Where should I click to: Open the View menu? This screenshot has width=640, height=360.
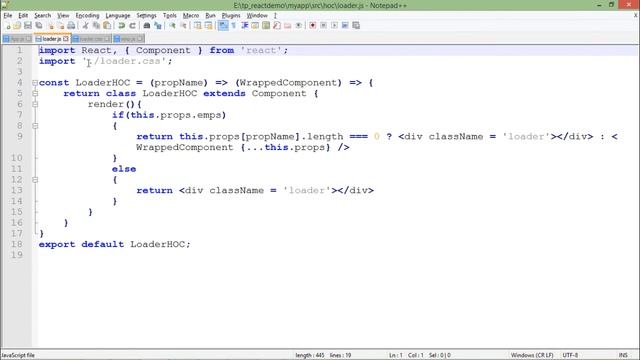click(63, 16)
